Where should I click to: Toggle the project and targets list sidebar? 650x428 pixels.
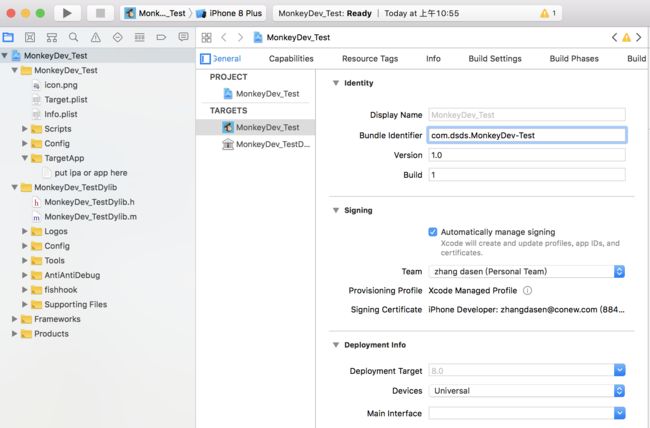coord(205,59)
